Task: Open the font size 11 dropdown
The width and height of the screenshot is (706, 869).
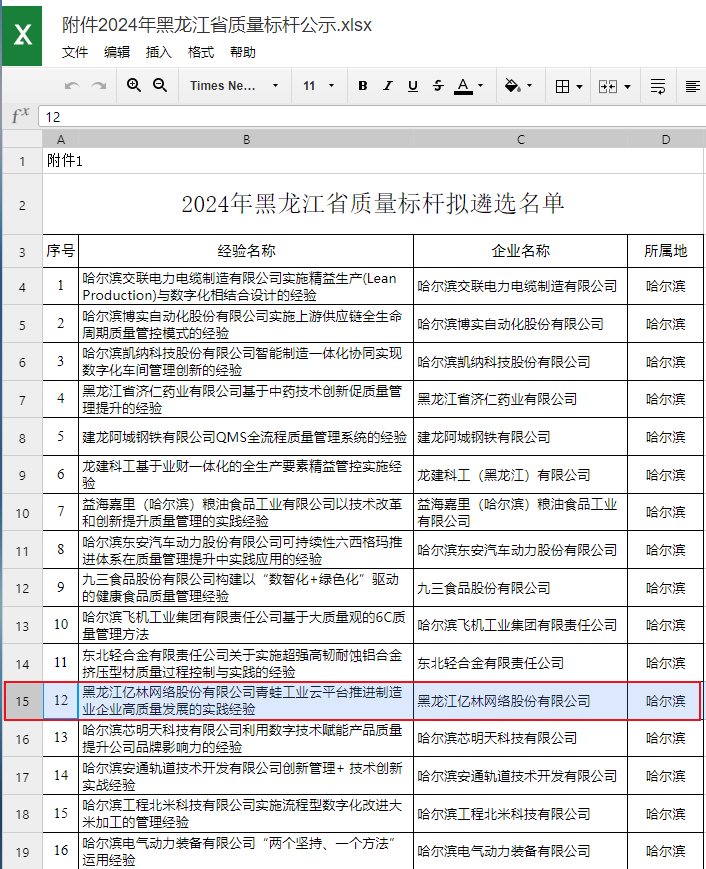Action: pos(319,86)
